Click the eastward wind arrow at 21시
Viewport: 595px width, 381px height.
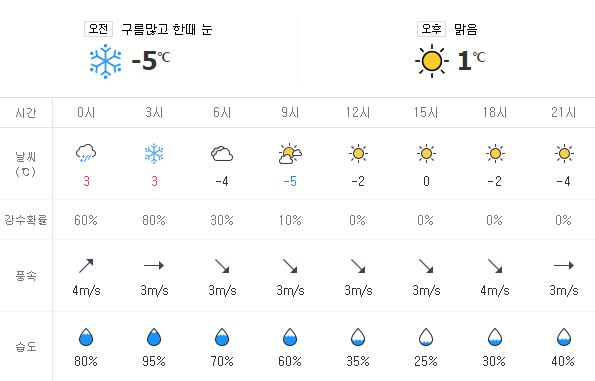564,265
